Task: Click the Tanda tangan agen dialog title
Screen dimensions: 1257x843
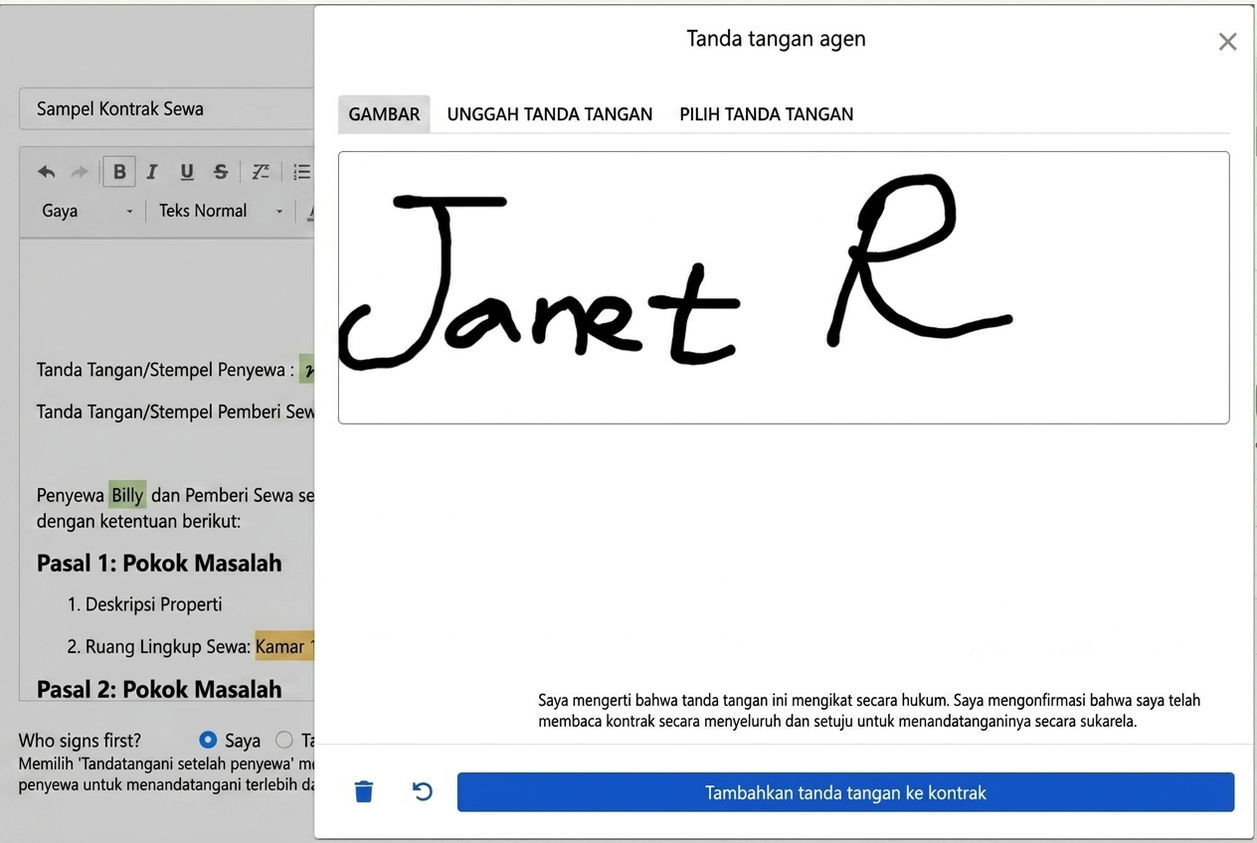Action: pos(776,39)
